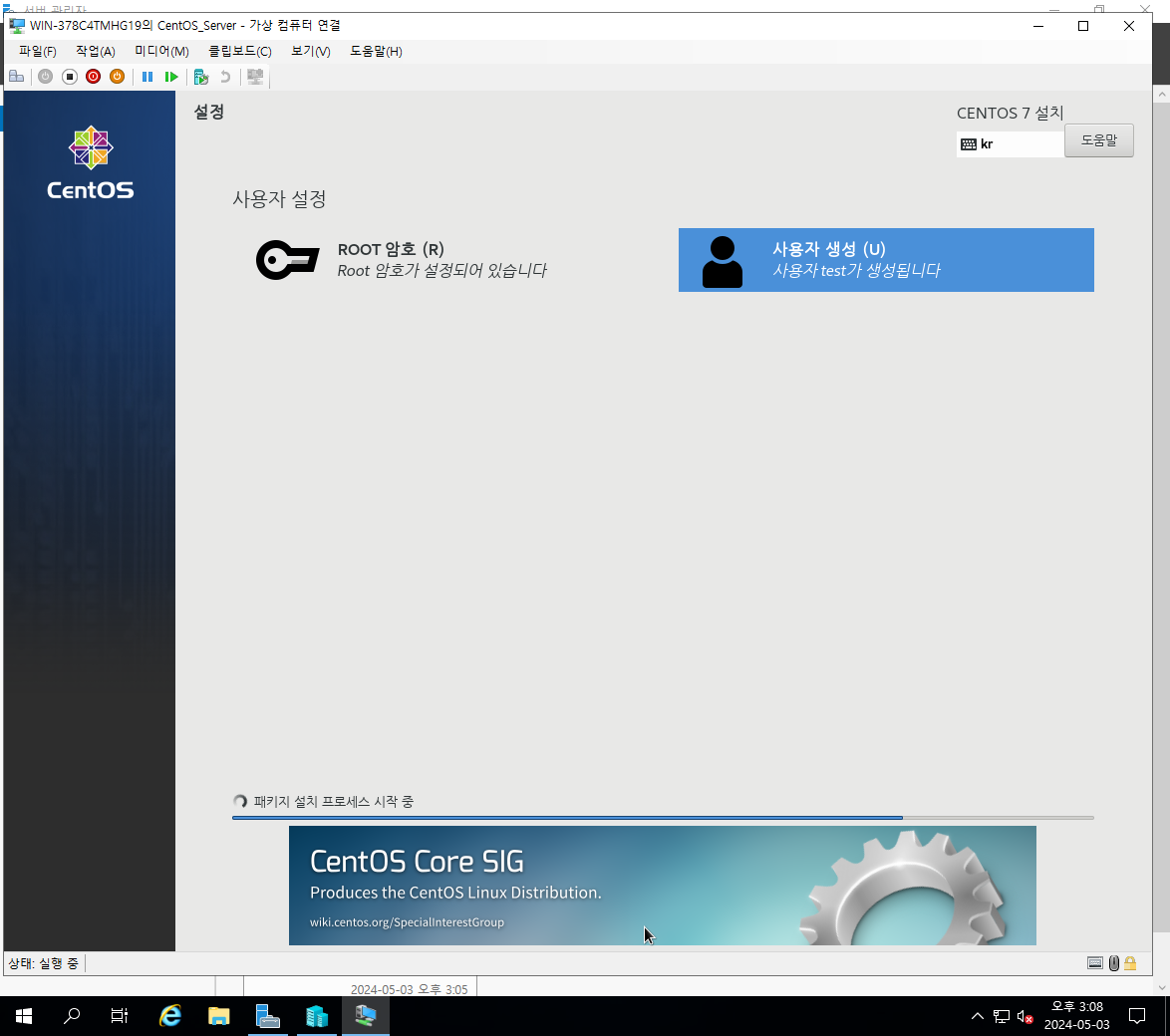This screenshot has height=1036, width=1170.
Task: Open the 클립보드(C) menu
Action: 239,52
